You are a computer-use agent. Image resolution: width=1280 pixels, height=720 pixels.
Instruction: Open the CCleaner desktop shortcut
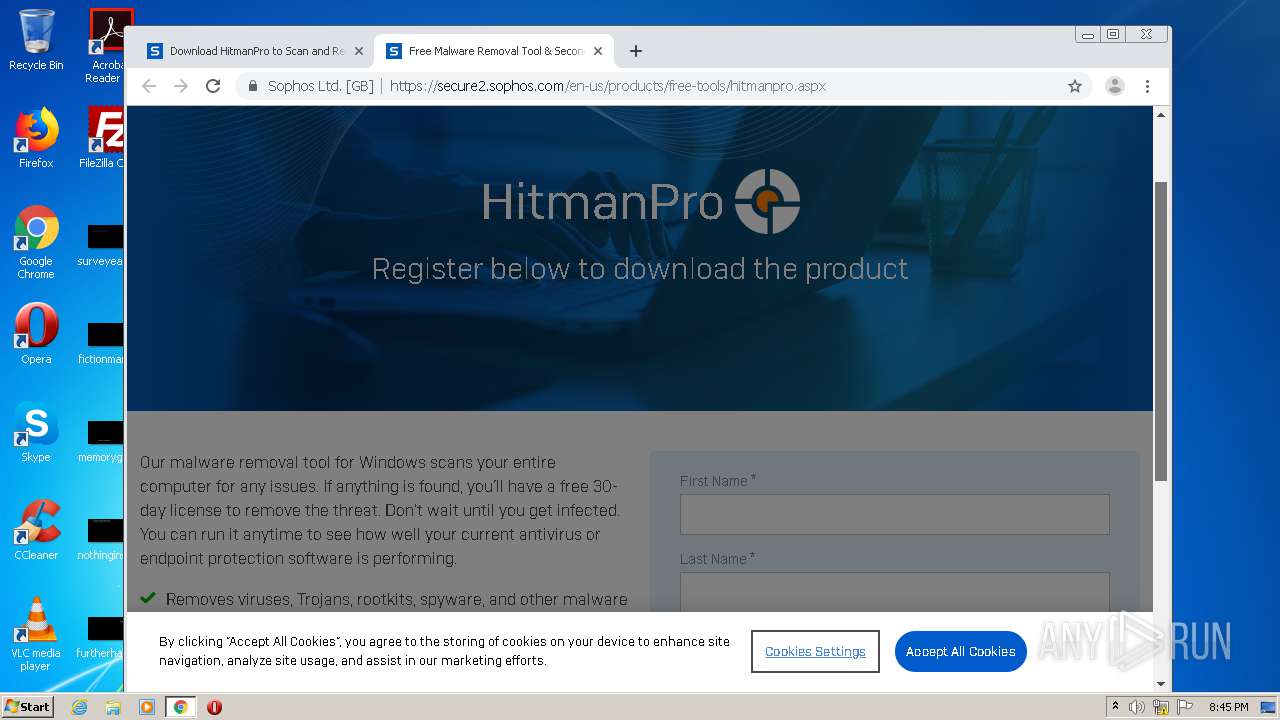(x=36, y=530)
